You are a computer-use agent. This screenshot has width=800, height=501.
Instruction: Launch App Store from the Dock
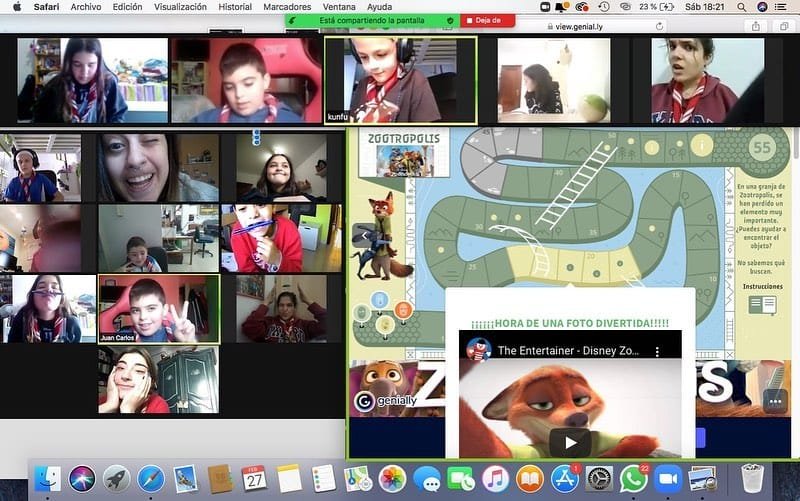point(564,478)
